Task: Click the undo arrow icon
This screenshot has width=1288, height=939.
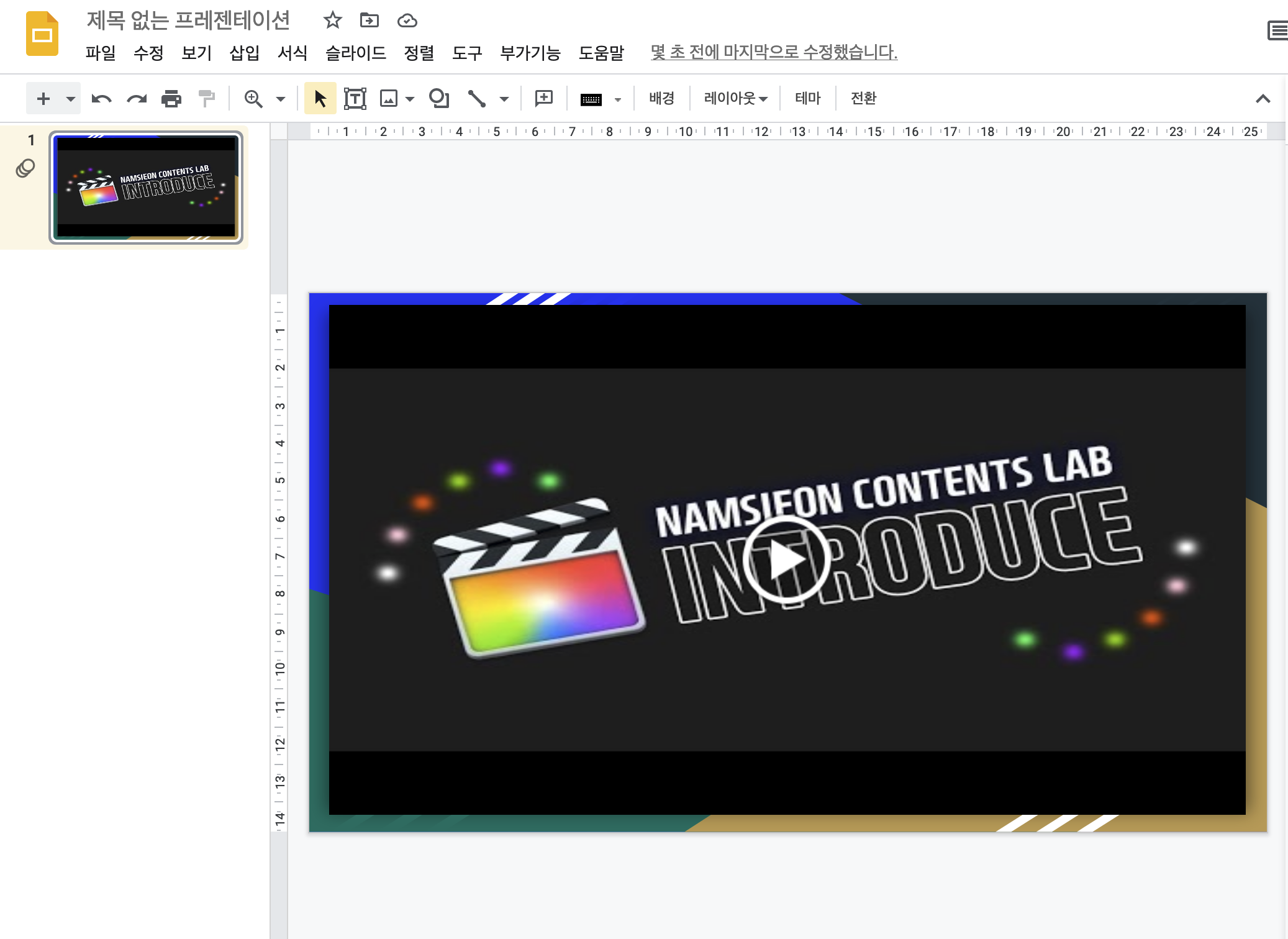Action: 101,99
